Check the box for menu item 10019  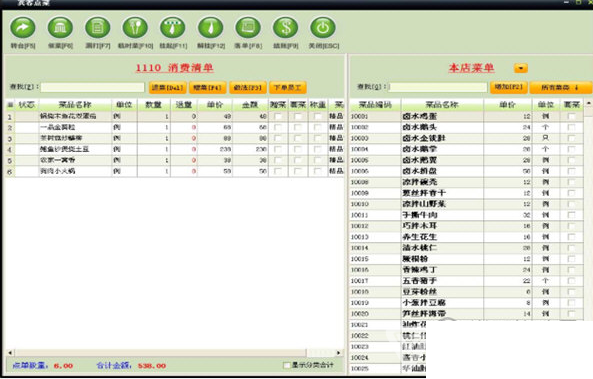(571, 303)
